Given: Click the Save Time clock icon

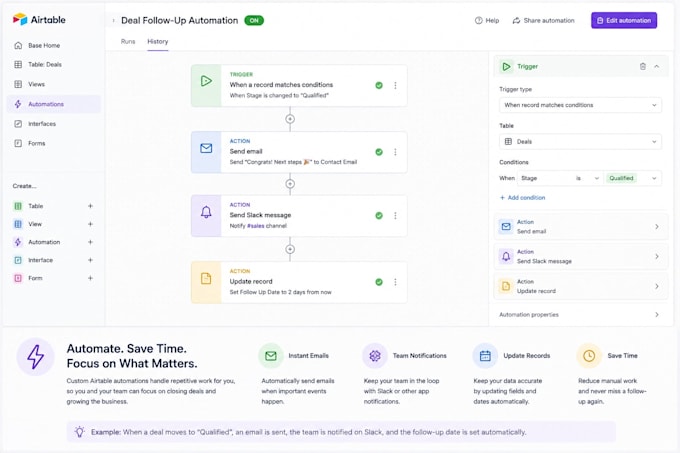Looking at the screenshot, I should (x=589, y=356).
